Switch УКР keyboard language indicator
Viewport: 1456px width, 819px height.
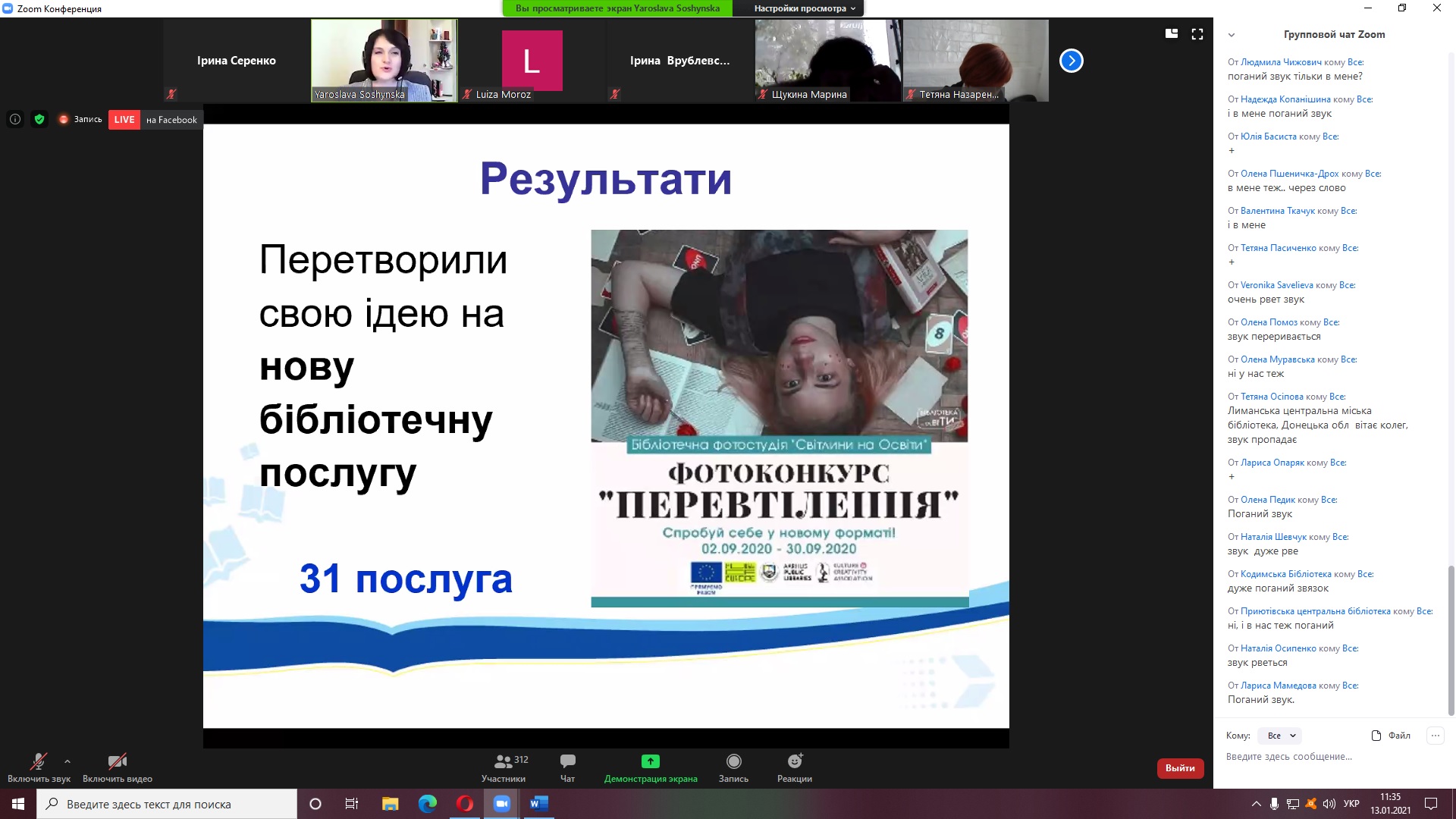point(1351,804)
